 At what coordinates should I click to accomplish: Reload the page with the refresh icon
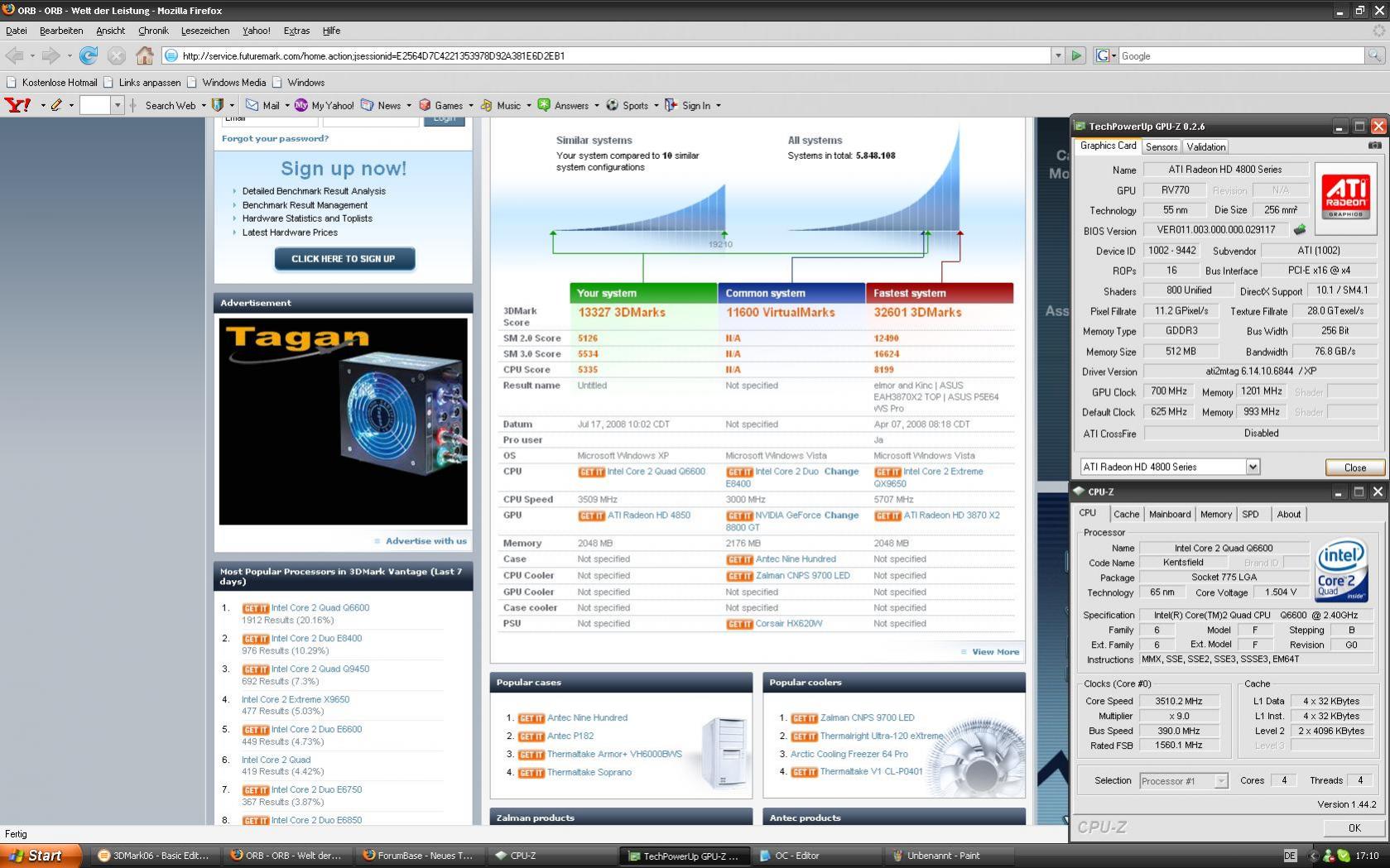click(x=89, y=55)
